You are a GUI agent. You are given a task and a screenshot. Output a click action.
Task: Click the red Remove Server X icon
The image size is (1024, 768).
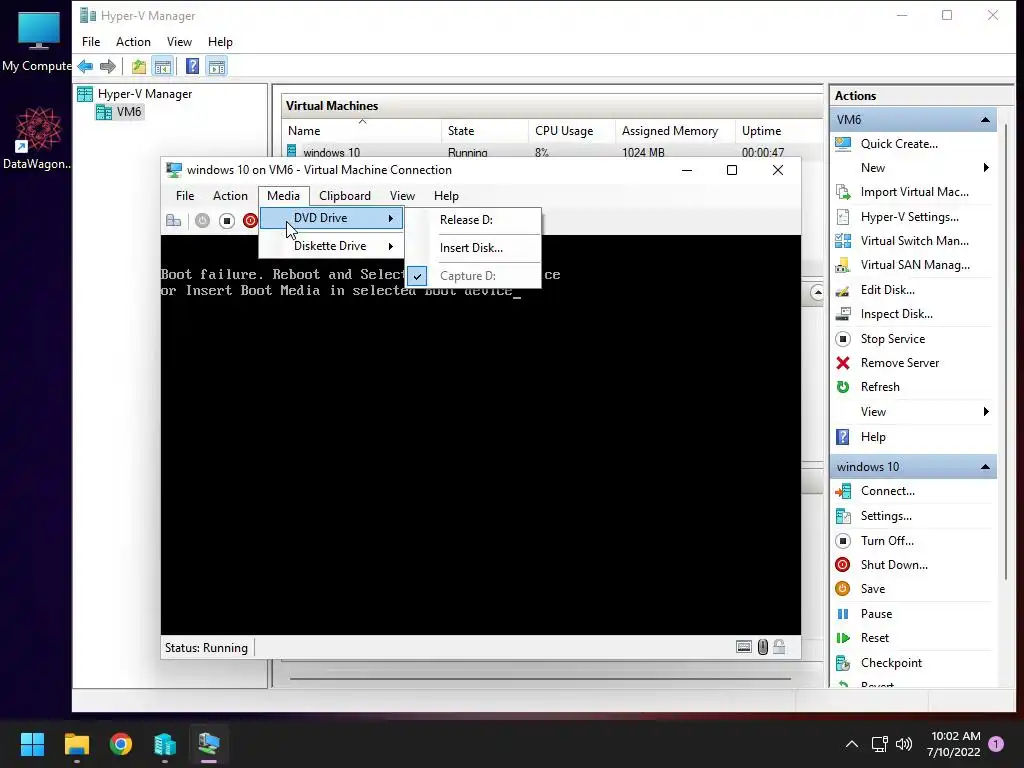[843, 363]
